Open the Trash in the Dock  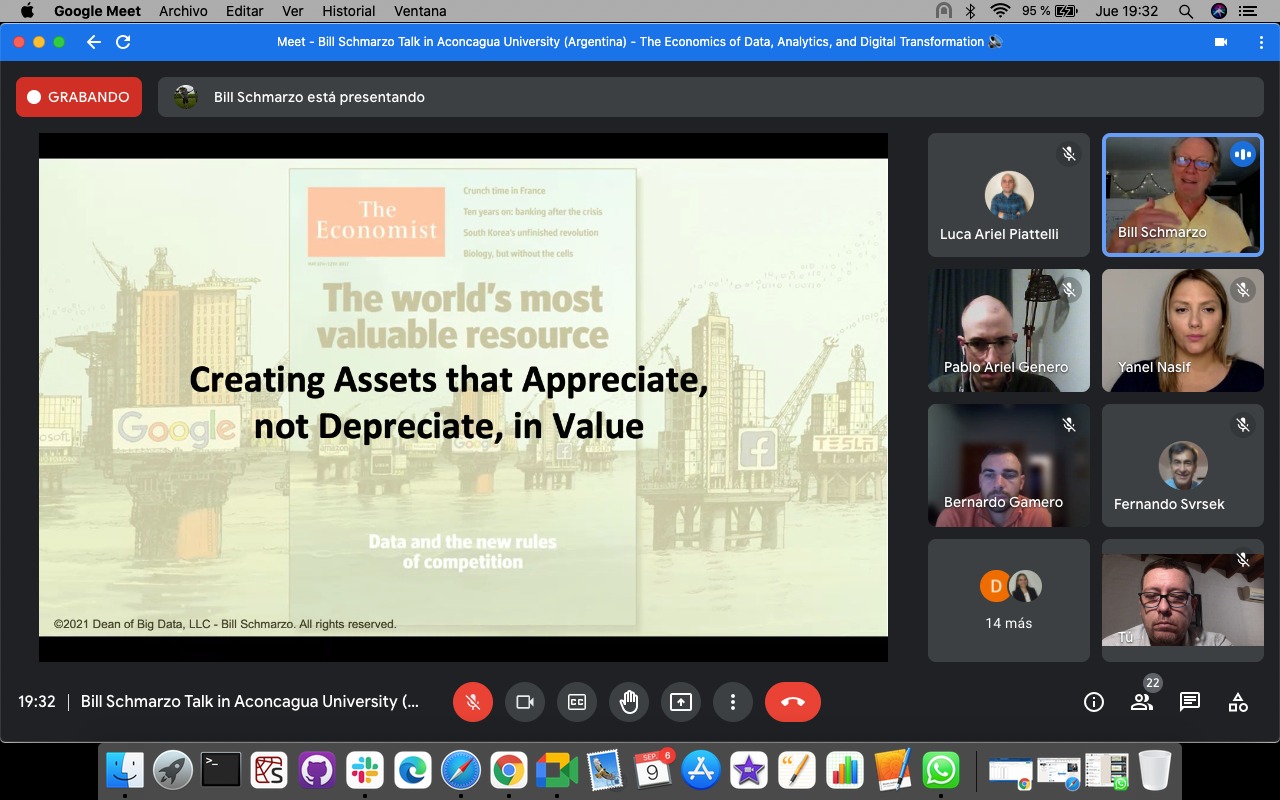pos(1154,770)
